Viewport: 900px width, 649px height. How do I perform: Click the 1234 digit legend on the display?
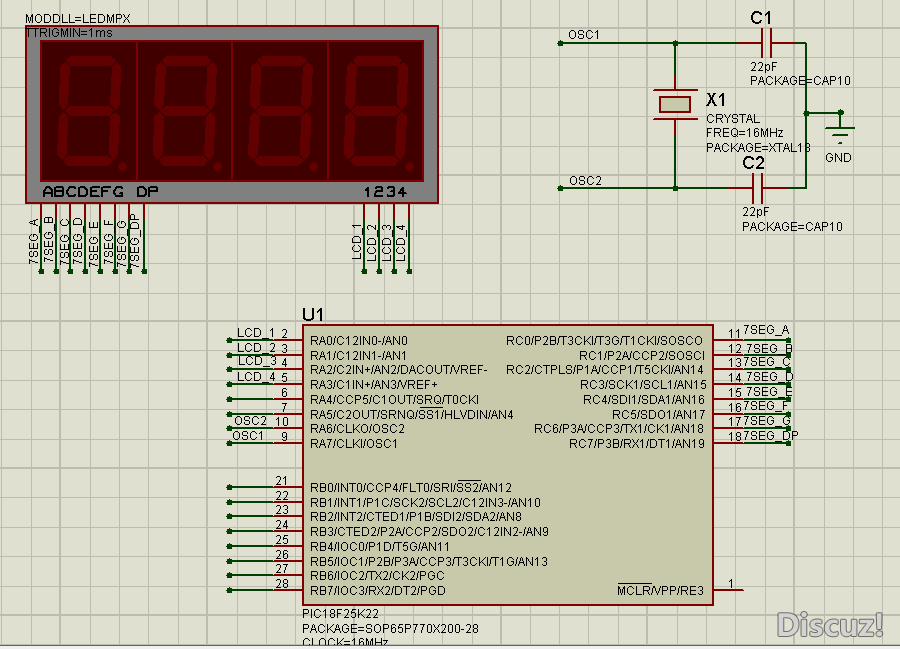pos(386,192)
